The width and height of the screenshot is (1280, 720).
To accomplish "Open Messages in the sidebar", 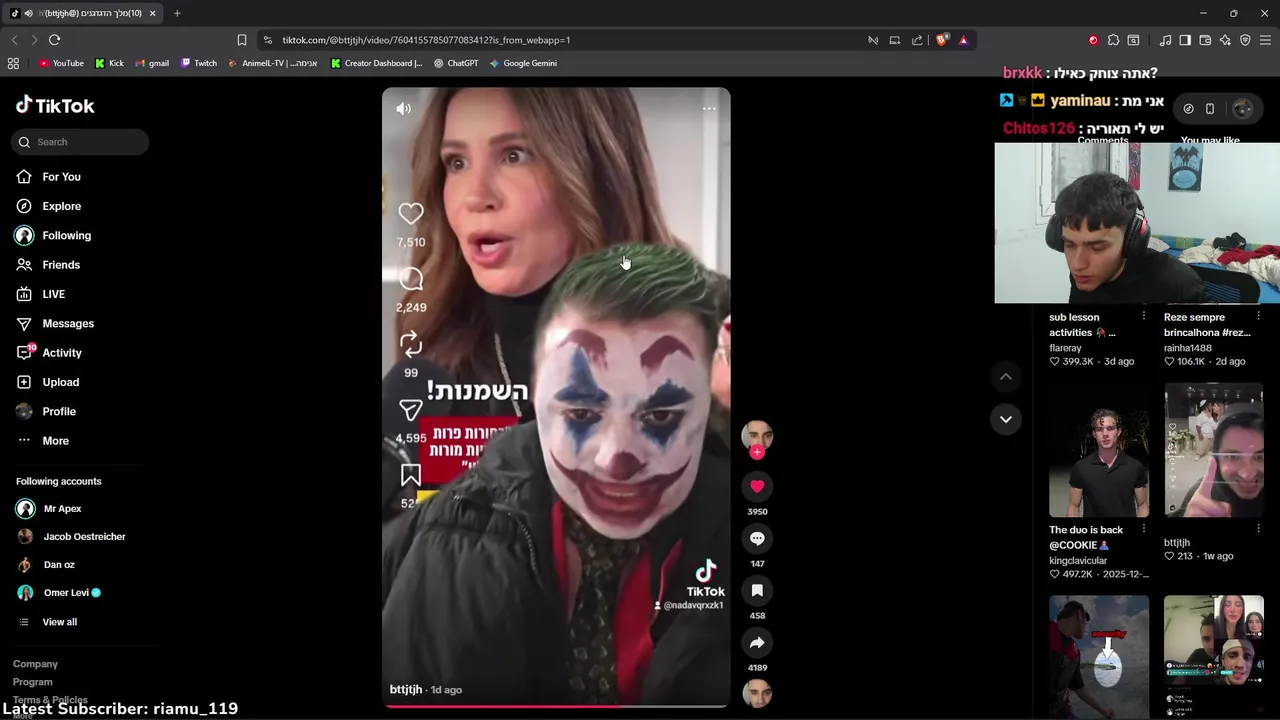I will (68, 323).
